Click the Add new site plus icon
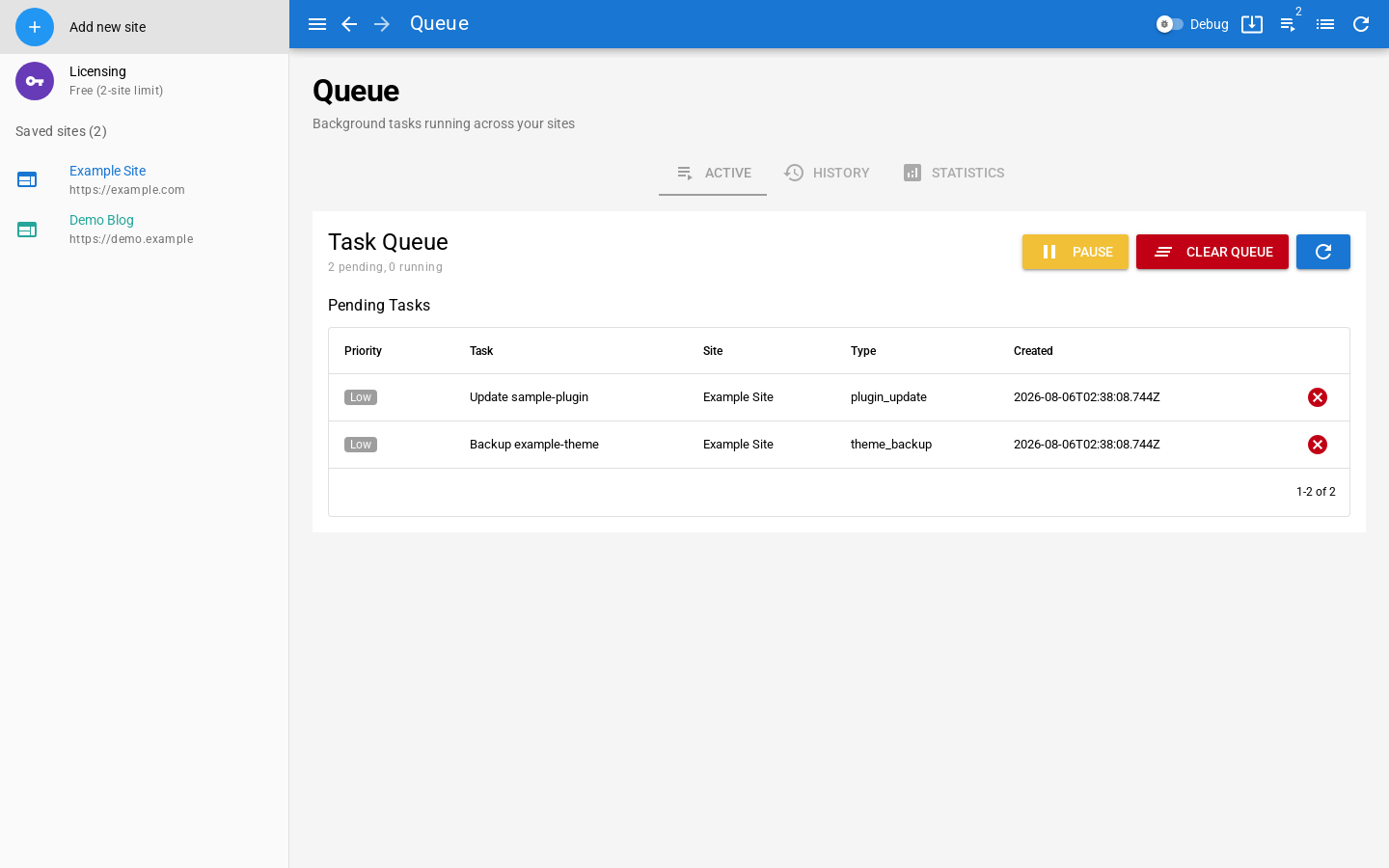The width and height of the screenshot is (1389, 868). [35, 27]
